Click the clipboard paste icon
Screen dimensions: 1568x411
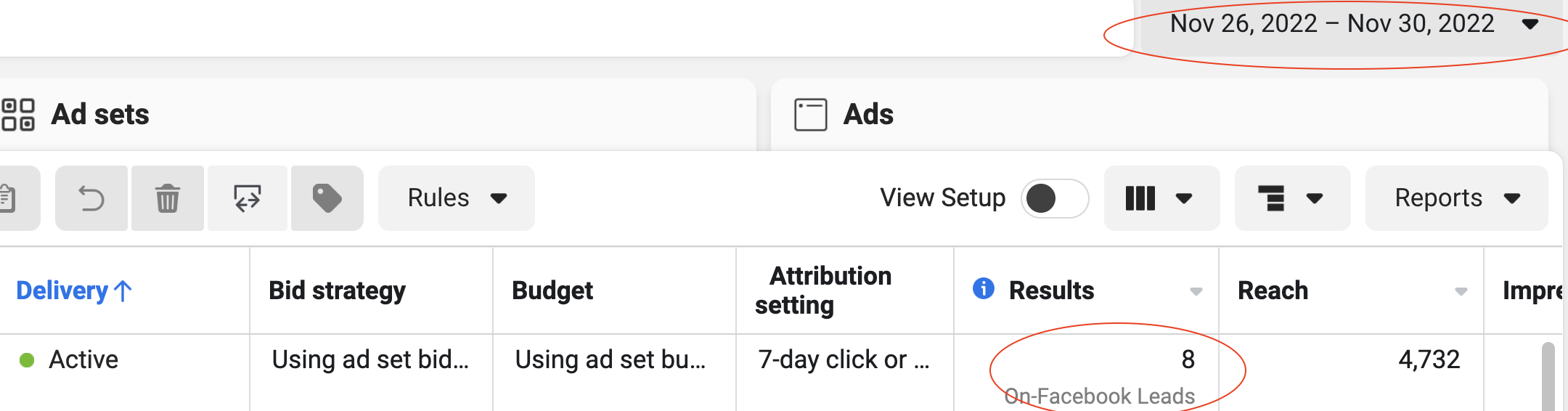9,198
